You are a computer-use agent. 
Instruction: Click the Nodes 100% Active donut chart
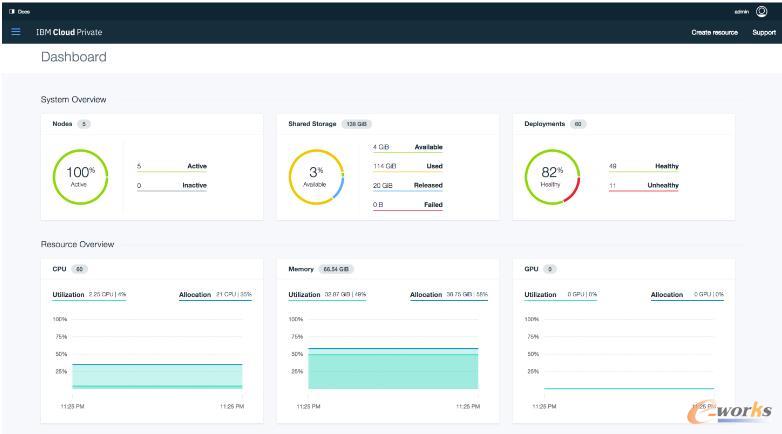[80, 176]
